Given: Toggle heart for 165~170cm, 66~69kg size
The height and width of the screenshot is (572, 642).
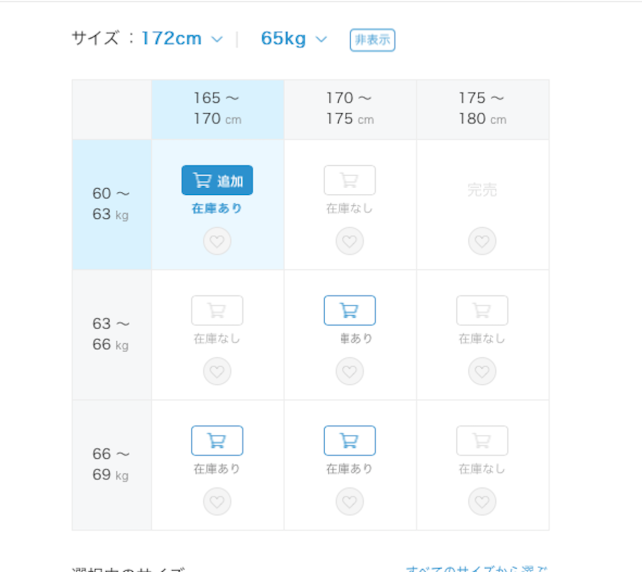Looking at the screenshot, I should pos(217,501).
